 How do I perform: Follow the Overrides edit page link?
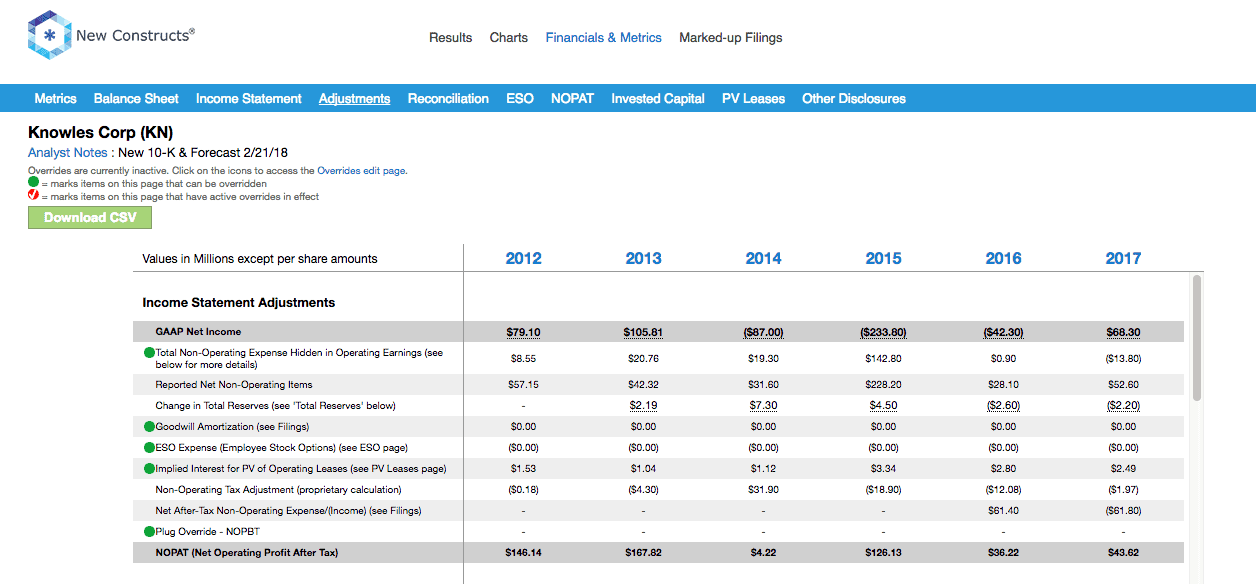361,171
